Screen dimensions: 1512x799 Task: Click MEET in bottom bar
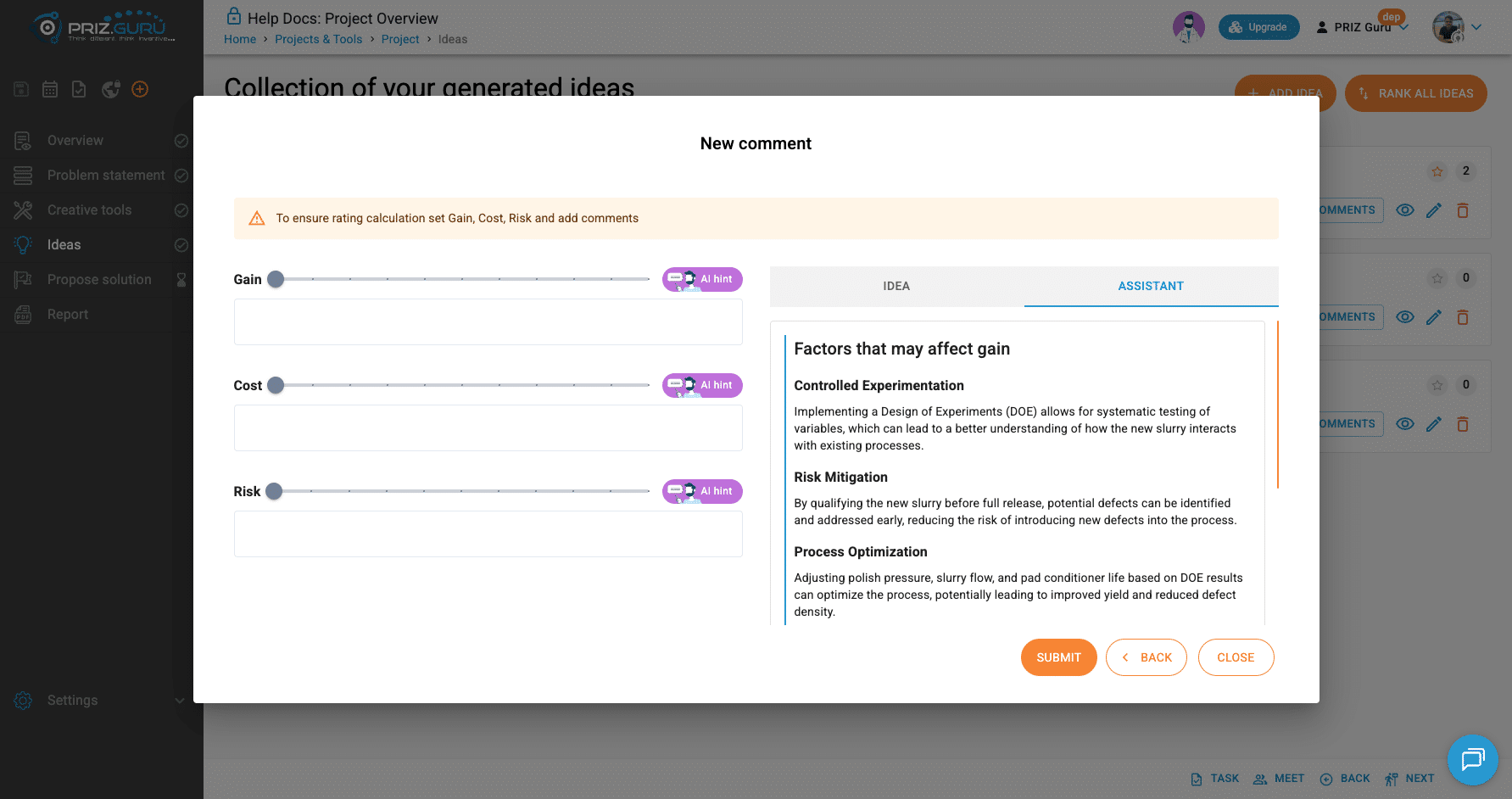click(x=1279, y=779)
